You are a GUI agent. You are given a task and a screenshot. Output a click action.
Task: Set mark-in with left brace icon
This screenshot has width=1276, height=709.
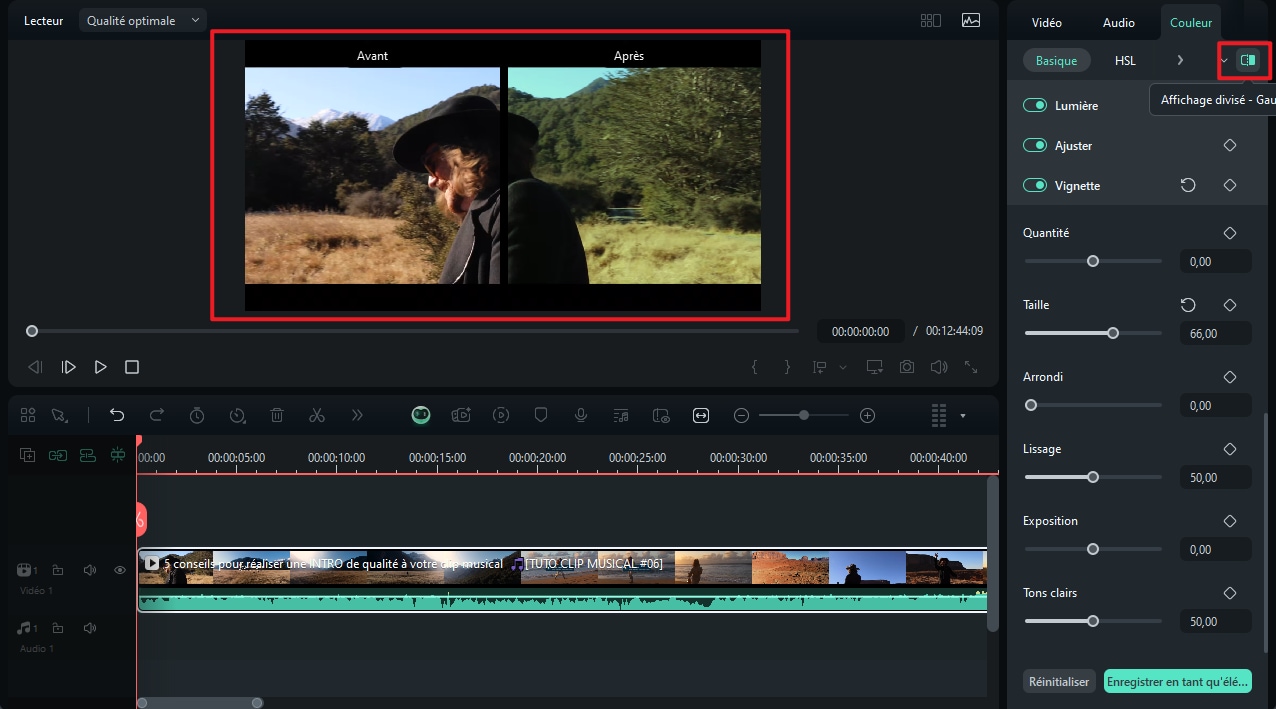[755, 367]
